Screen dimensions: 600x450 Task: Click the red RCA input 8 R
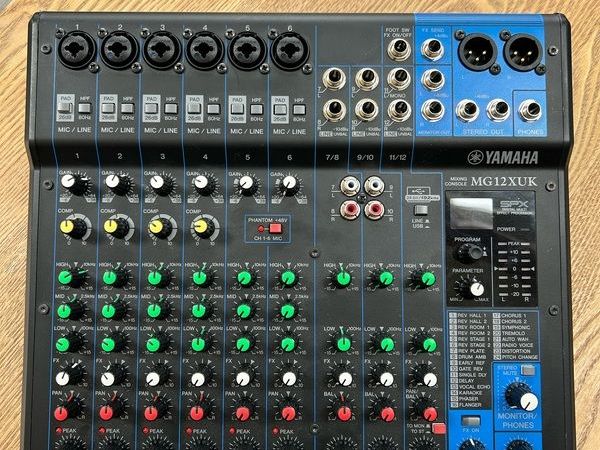point(350,210)
